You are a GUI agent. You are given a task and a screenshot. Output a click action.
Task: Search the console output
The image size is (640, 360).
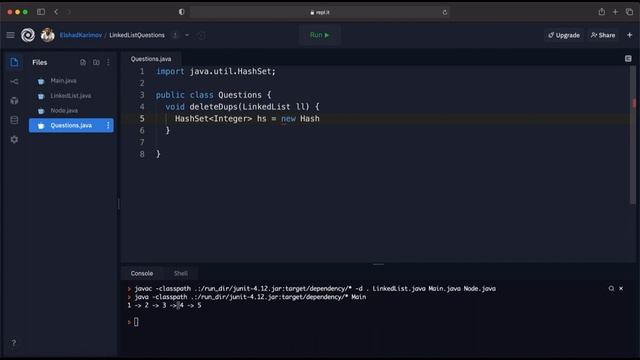coord(611,289)
